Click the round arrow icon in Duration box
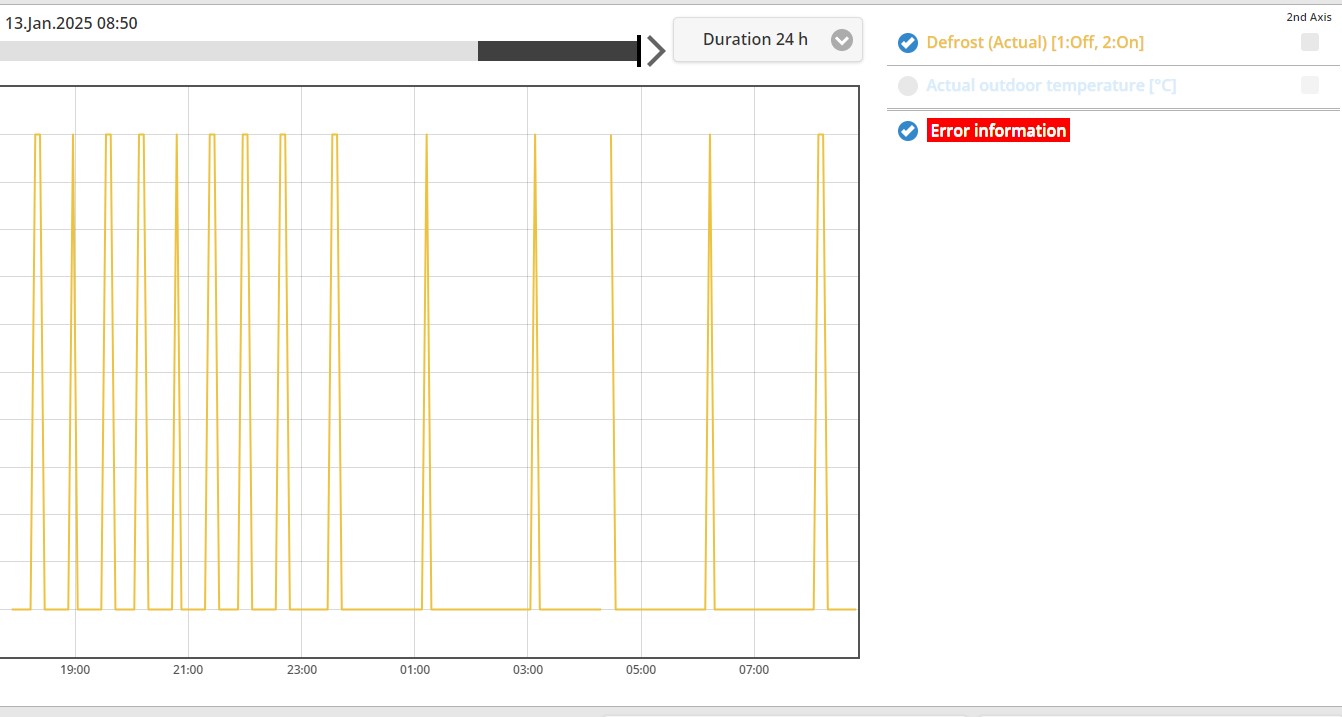This screenshot has height=717, width=1342. coord(842,40)
